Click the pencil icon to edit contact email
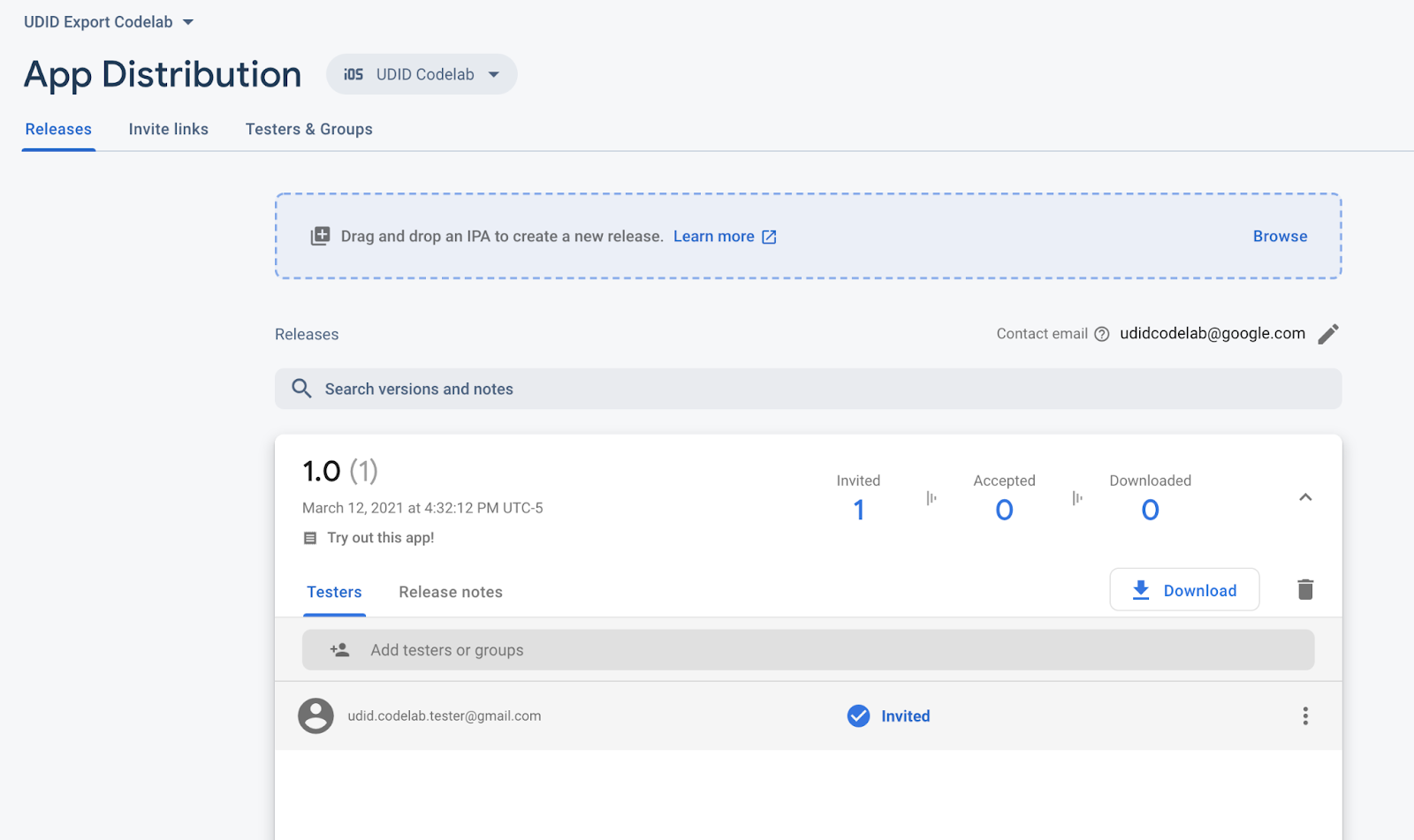 pyautogui.click(x=1327, y=334)
